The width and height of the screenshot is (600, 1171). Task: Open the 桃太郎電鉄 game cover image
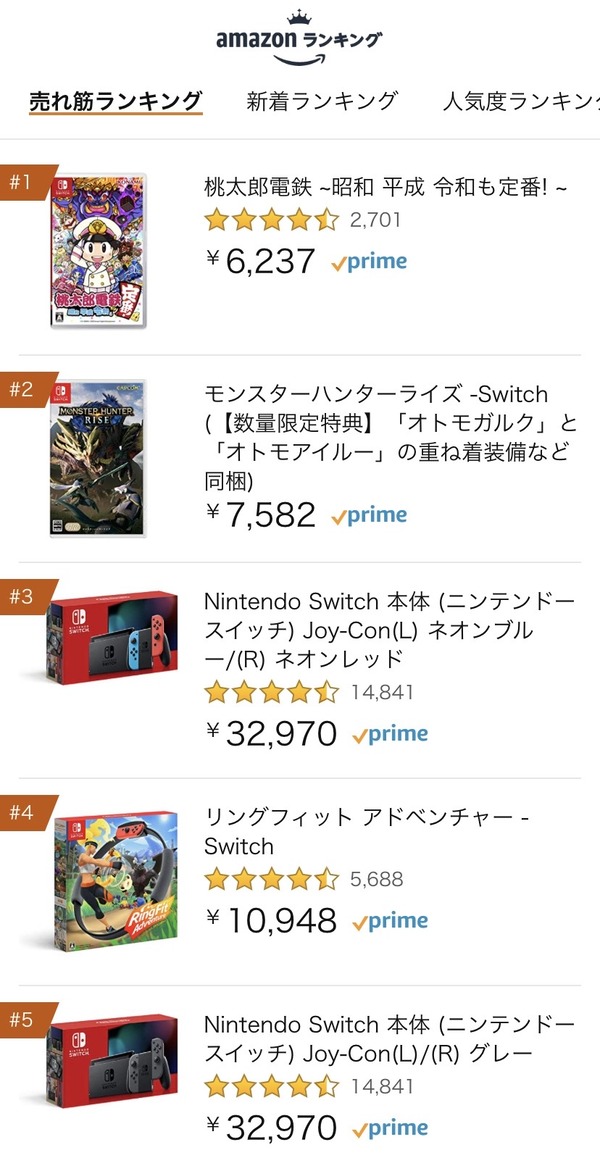pyautogui.click(x=97, y=250)
